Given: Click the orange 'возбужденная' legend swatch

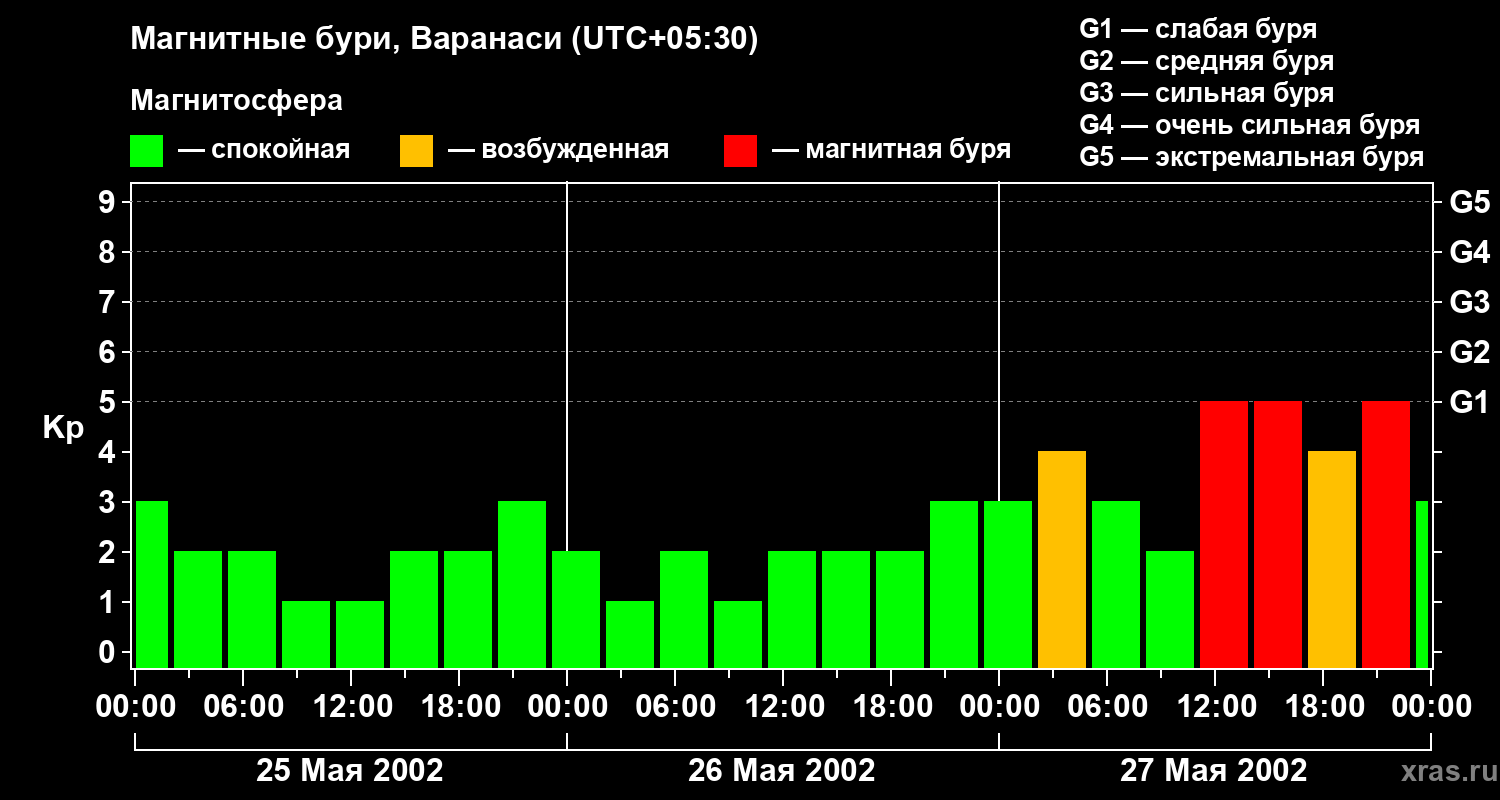Looking at the screenshot, I should [x=416, y=151].
